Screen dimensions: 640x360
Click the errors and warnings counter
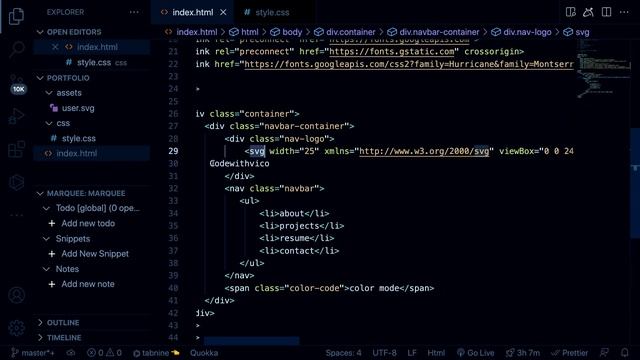click(104, 353)
